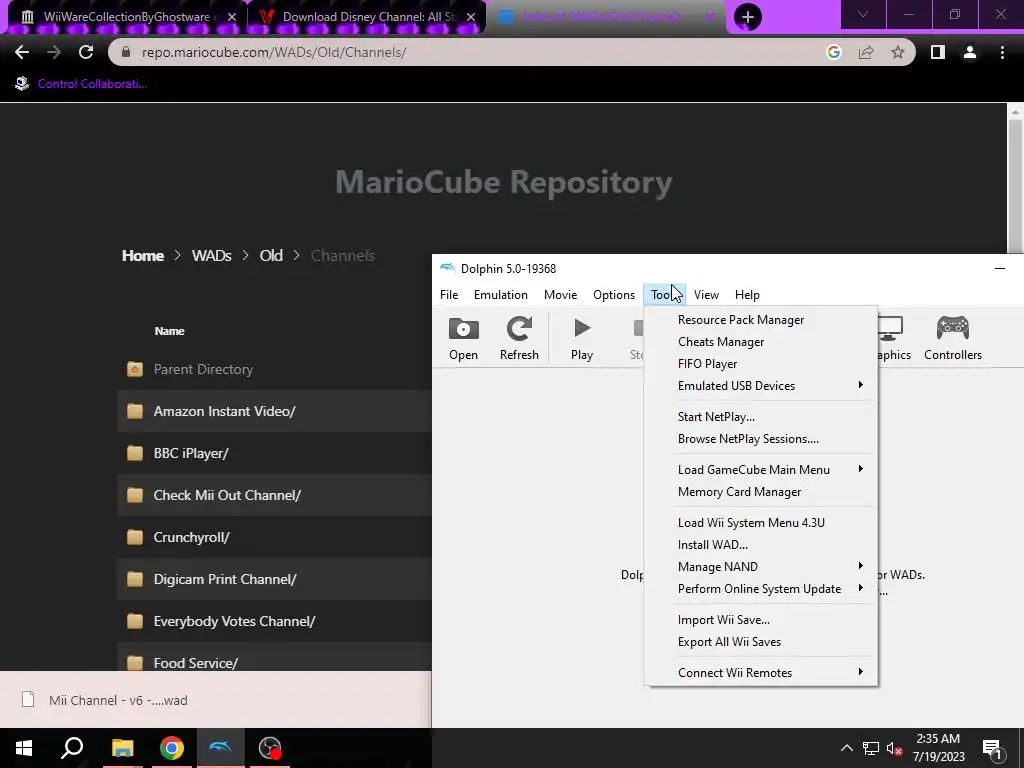Open the Chrome profile icon
Viewport: 1024px width, 768px height.
click(x=970, y=52)
